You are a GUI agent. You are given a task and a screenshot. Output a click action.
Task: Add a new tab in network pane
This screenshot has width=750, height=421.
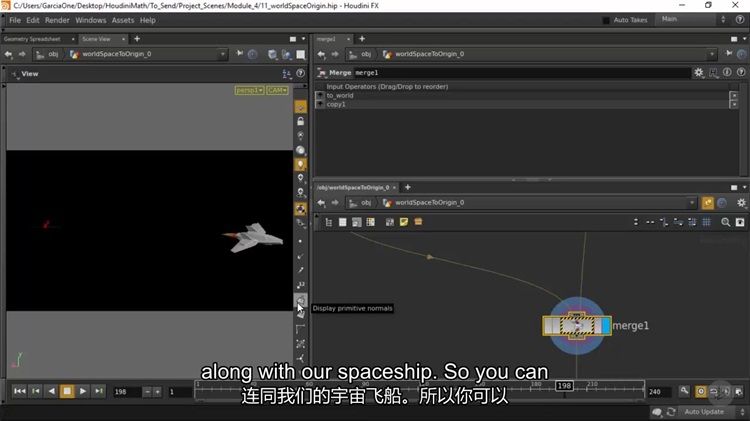[408, 188]
